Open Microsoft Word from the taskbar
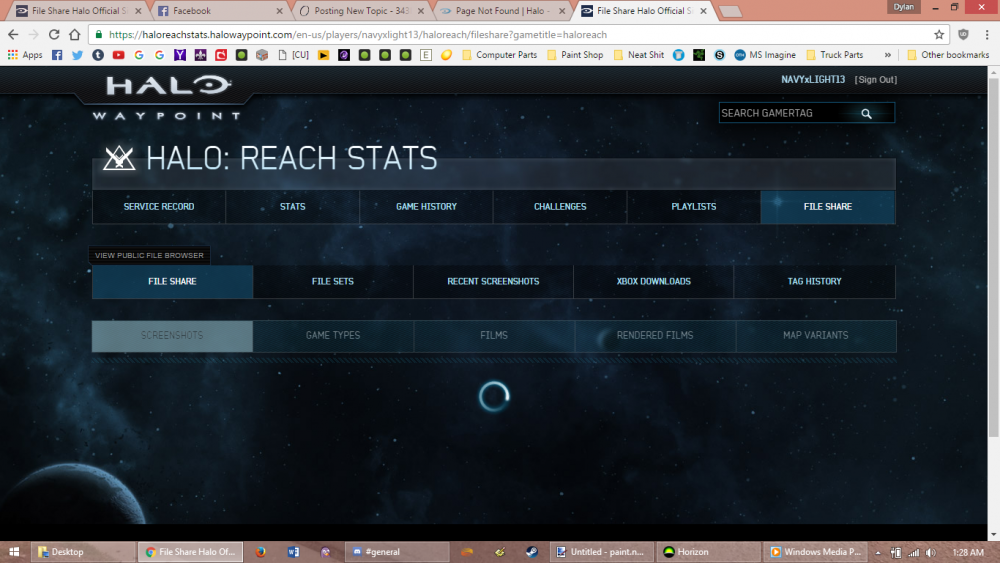 [x=293, y=552]
